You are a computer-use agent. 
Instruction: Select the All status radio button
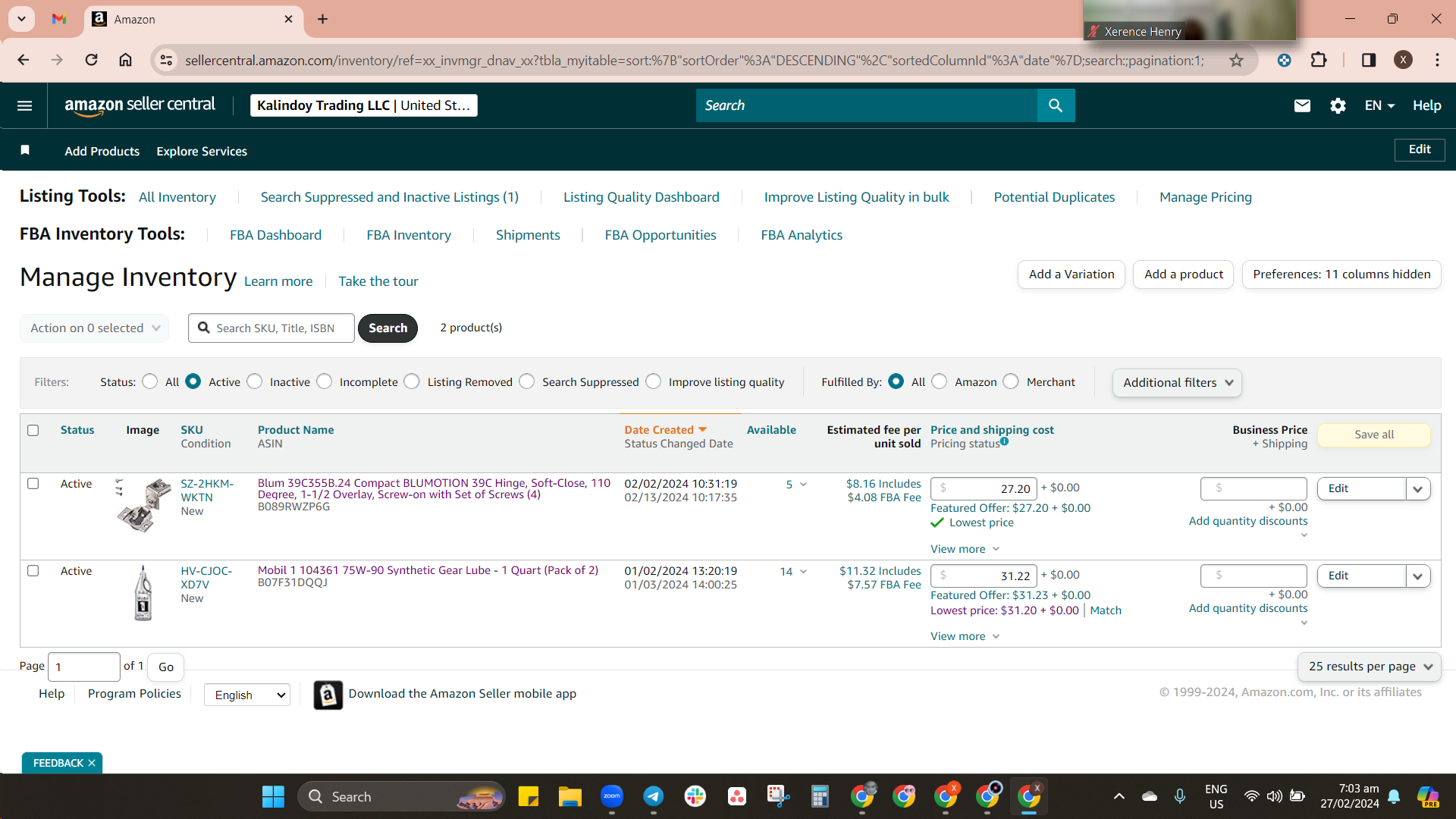(150, 381)
